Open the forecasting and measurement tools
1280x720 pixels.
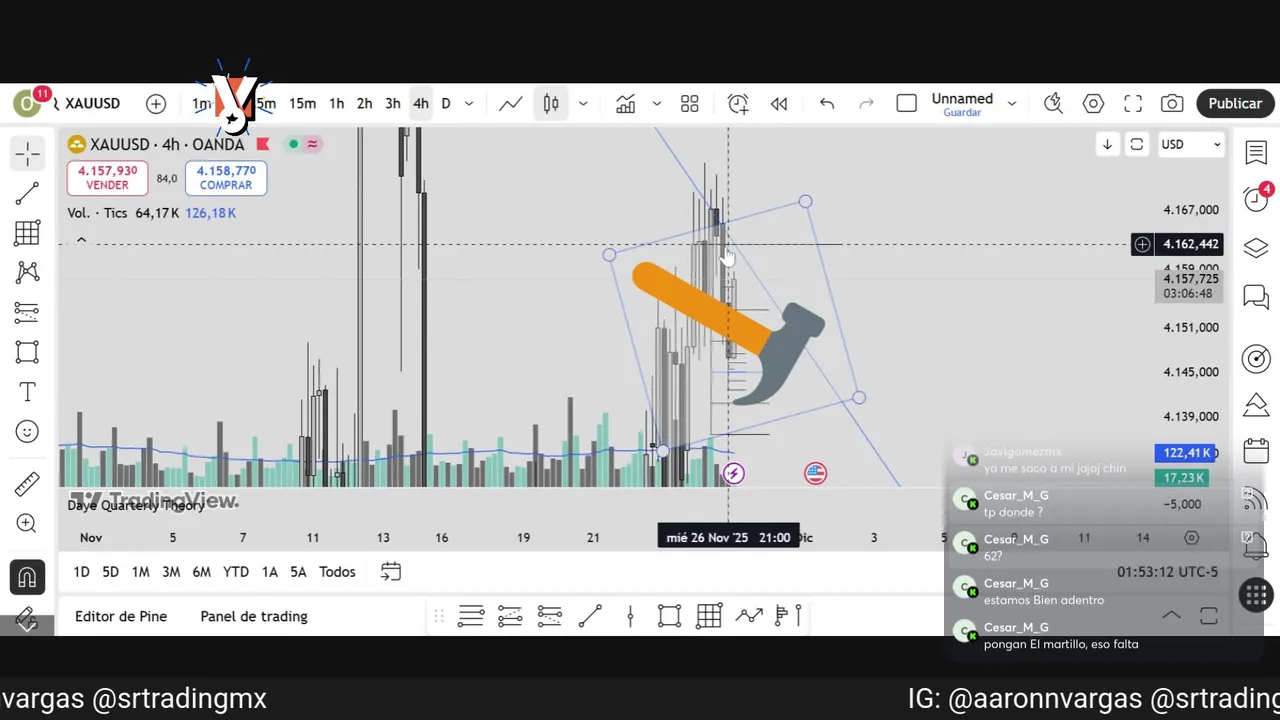pyautogui.click(x=27, y=312)
